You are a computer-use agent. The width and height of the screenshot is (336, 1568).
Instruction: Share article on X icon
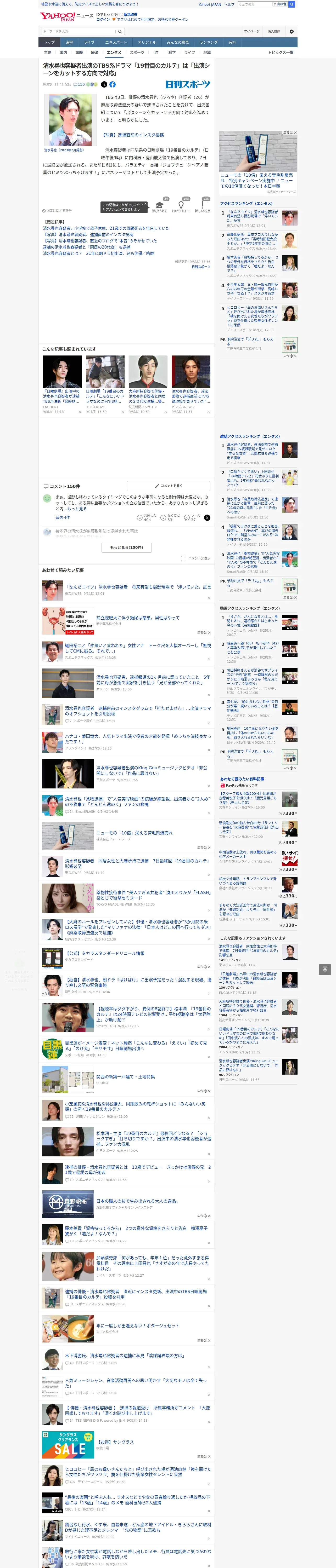(x=104, y=85)
